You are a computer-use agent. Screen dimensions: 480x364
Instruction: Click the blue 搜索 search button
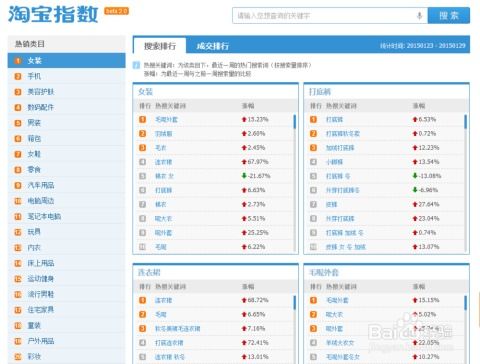pos(449,16)
